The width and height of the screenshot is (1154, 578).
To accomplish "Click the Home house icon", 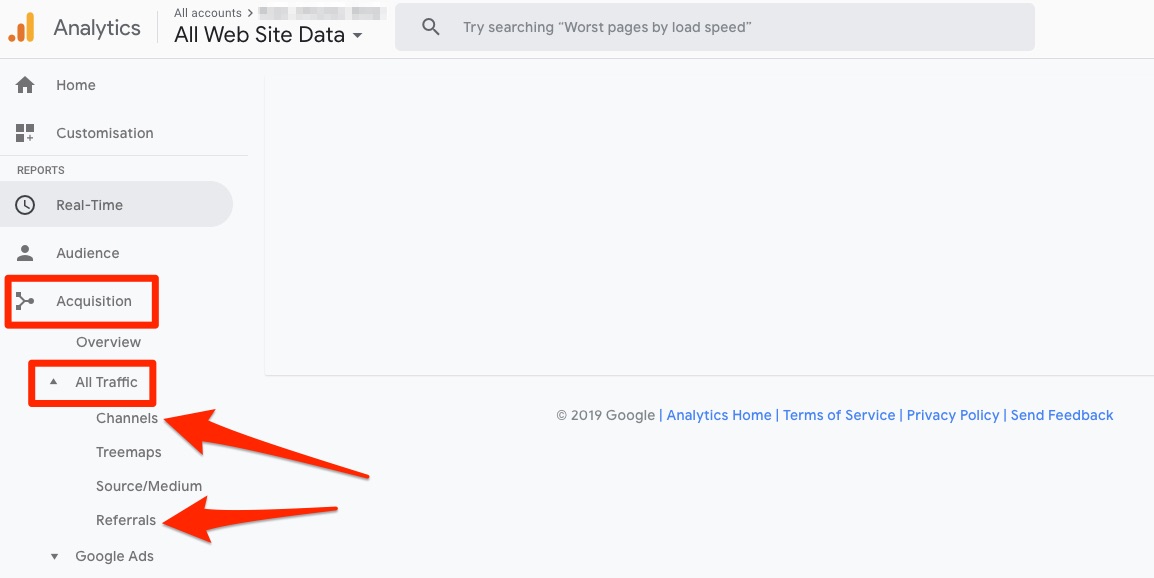I will pos(25,85).
